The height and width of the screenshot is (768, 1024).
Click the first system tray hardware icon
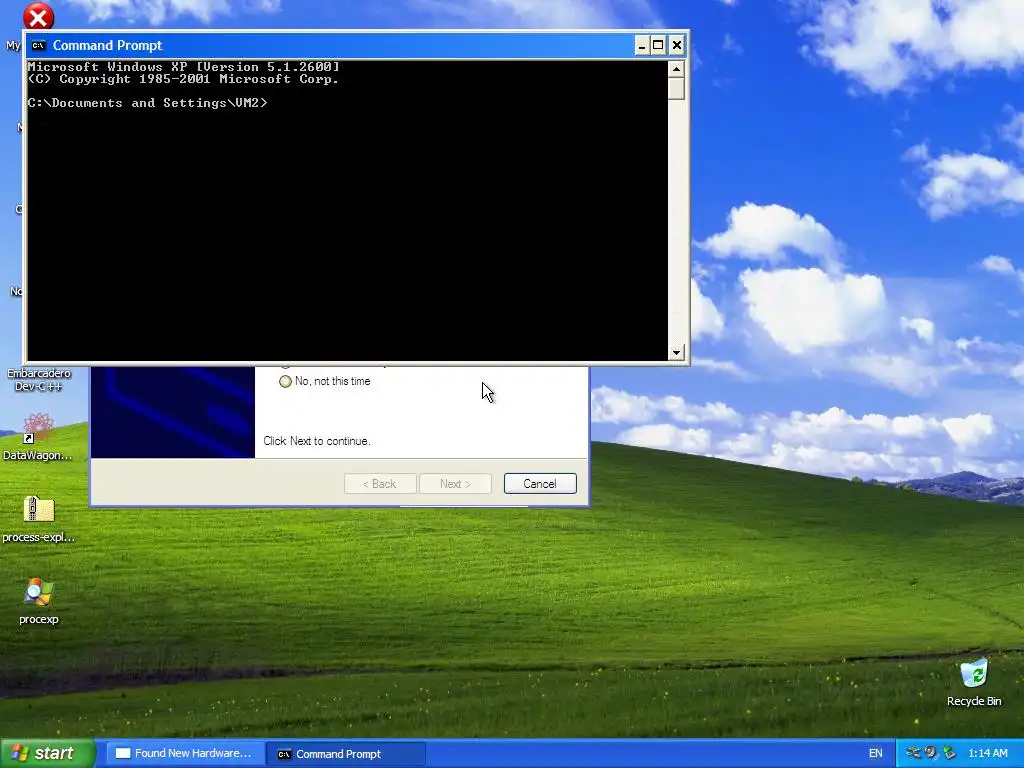[x=913, y=753]
